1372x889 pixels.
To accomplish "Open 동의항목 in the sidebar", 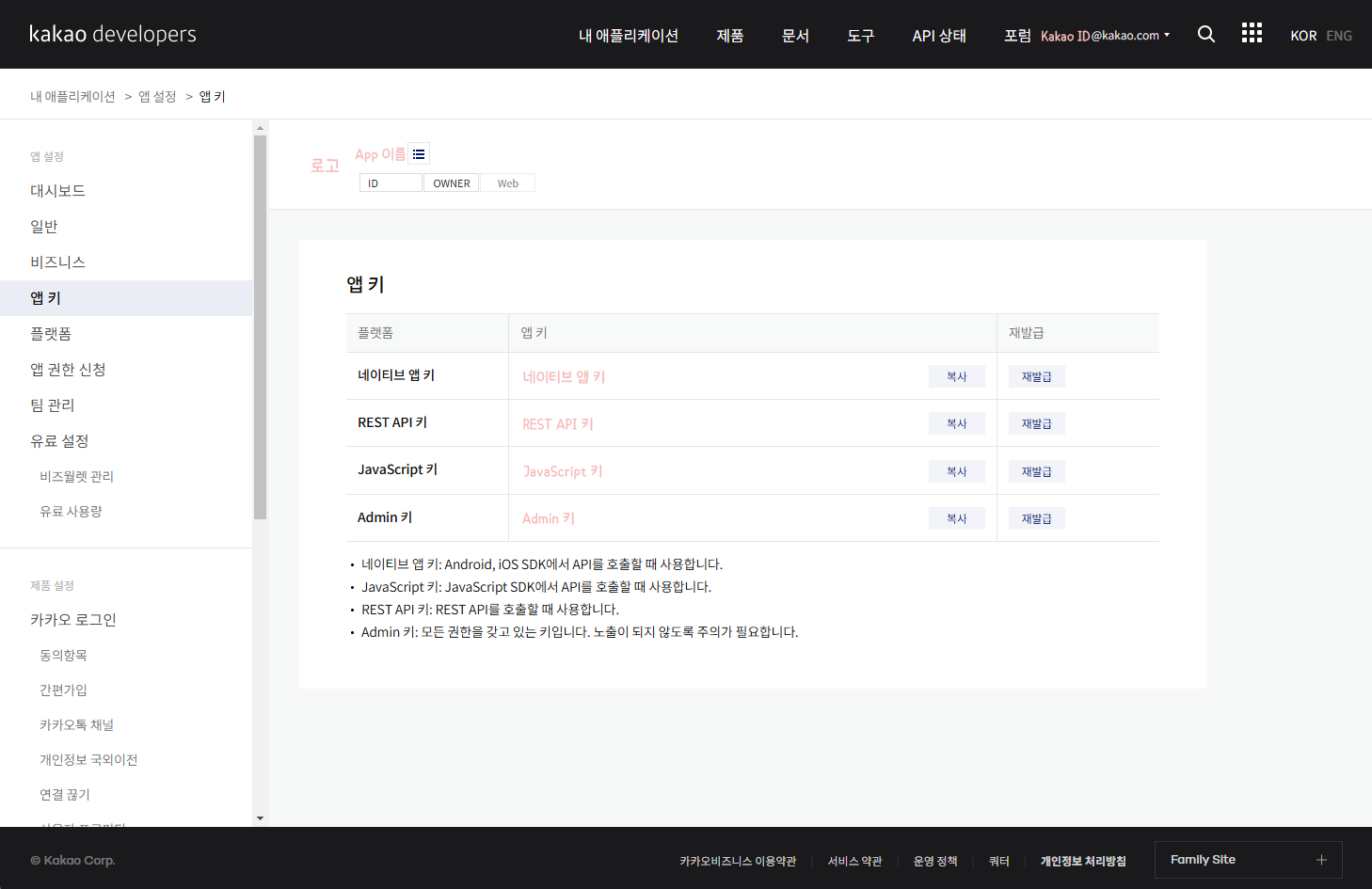I will [63, 656].
